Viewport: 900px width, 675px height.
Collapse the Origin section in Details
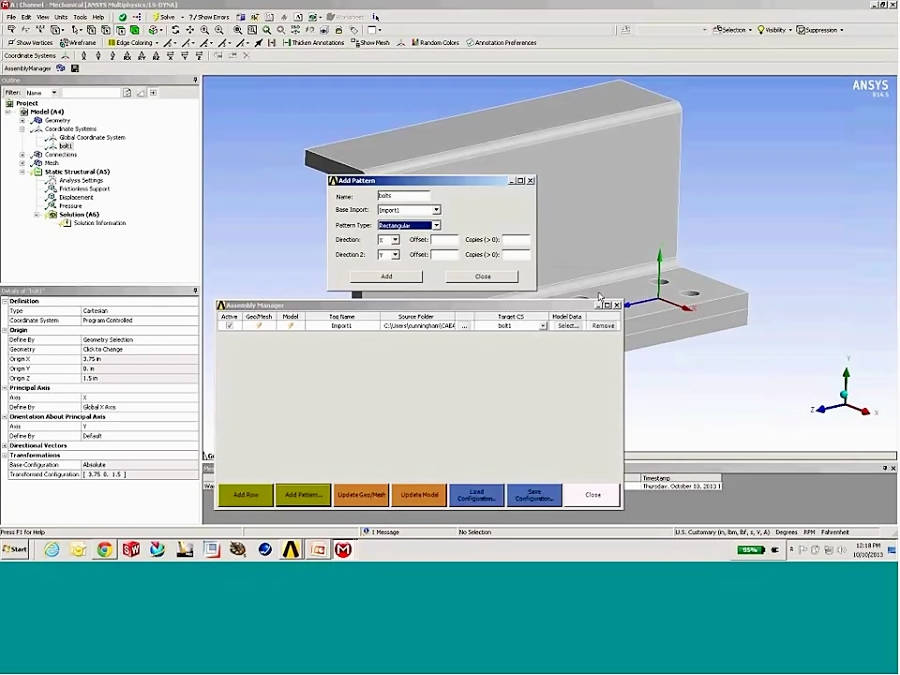(x=5, y=330)
